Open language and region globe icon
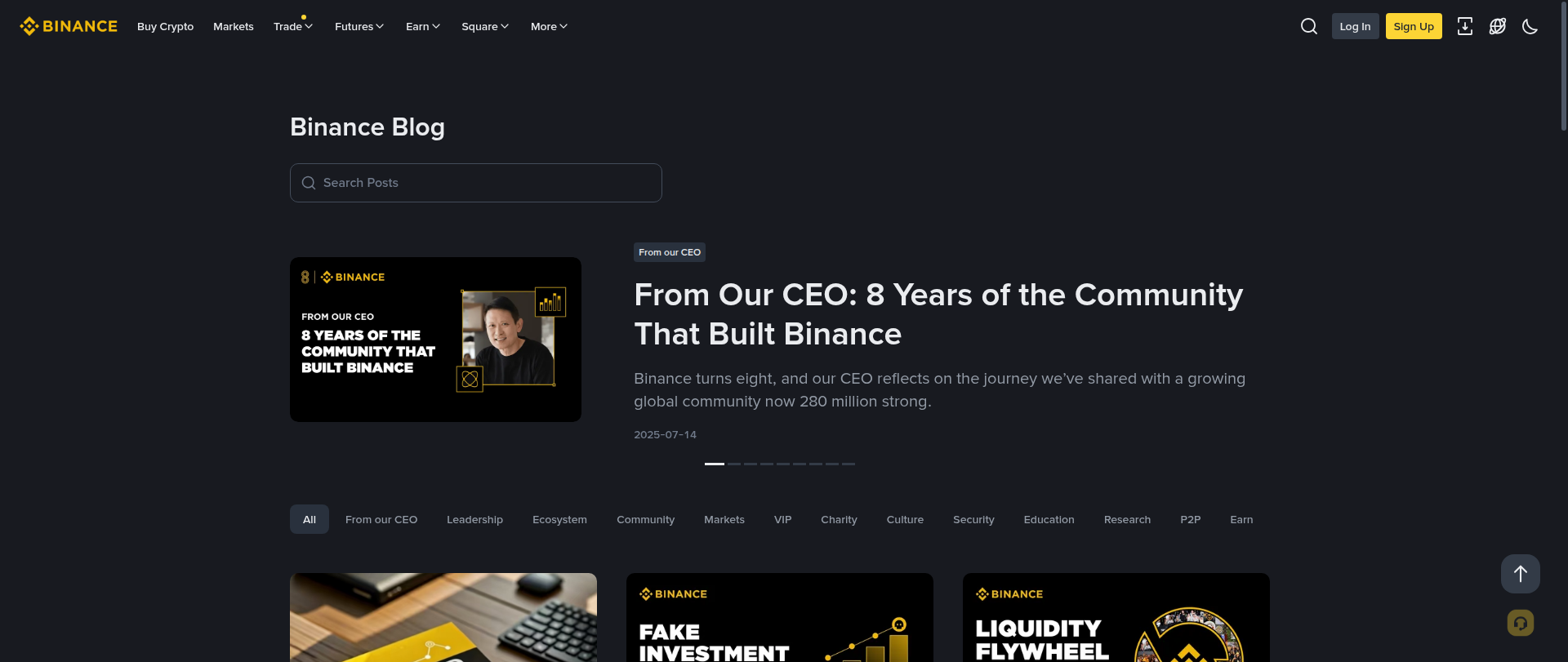The image size is (1568, 662). [x=1497, y=26]
